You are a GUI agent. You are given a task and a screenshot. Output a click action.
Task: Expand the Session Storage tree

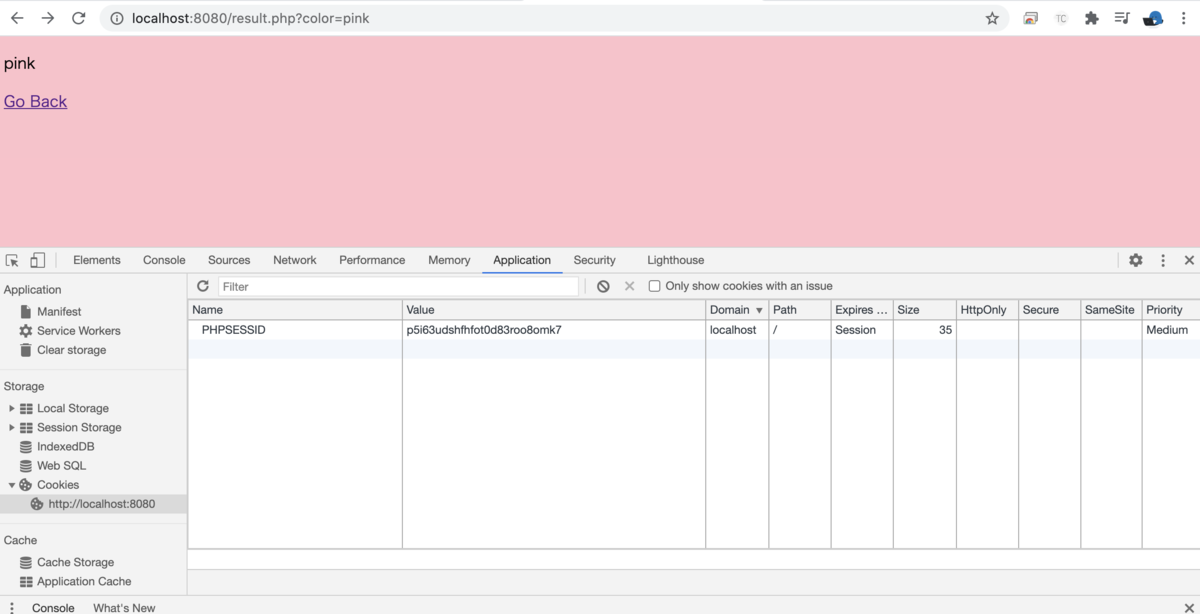pyautogui.click(x=11, y=427)
